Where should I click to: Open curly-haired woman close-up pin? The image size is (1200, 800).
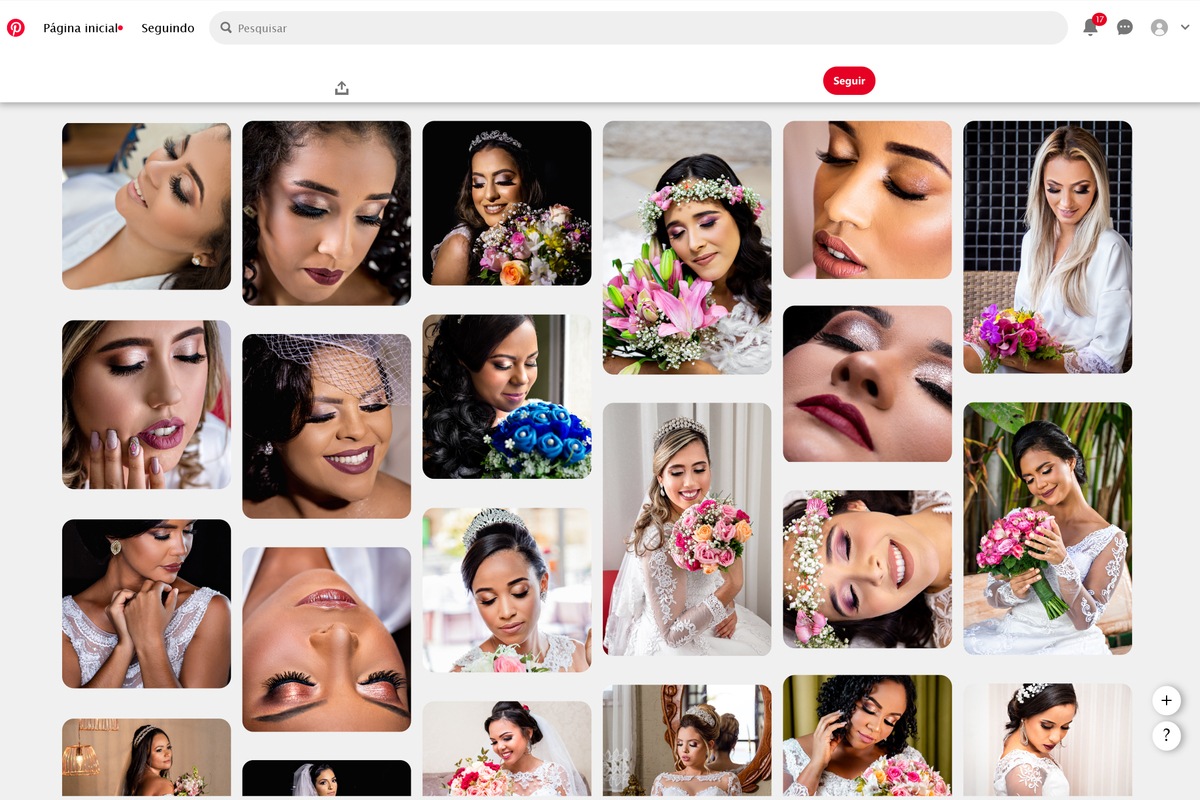[x=326, y=213]
